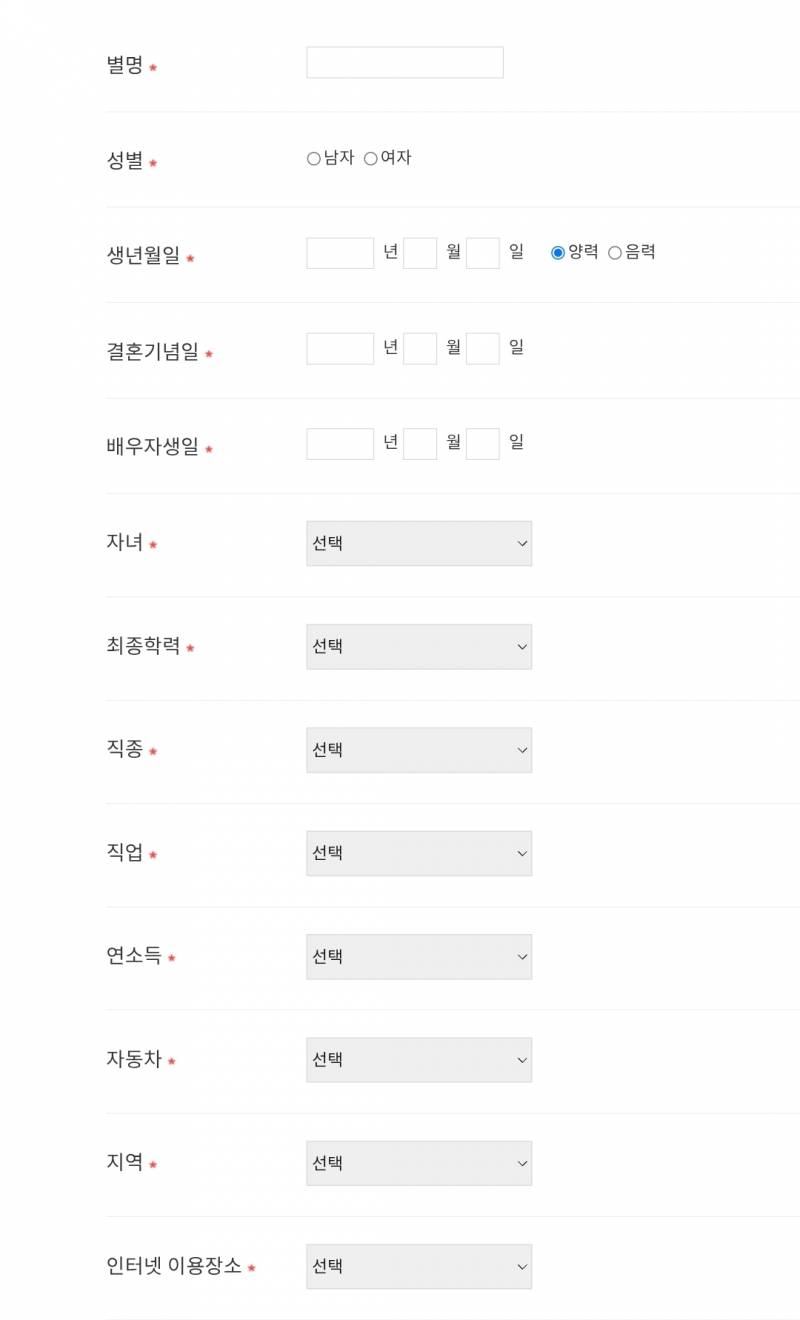
Task: Select the 남자 gender radio button
Action: pos(312,157)
